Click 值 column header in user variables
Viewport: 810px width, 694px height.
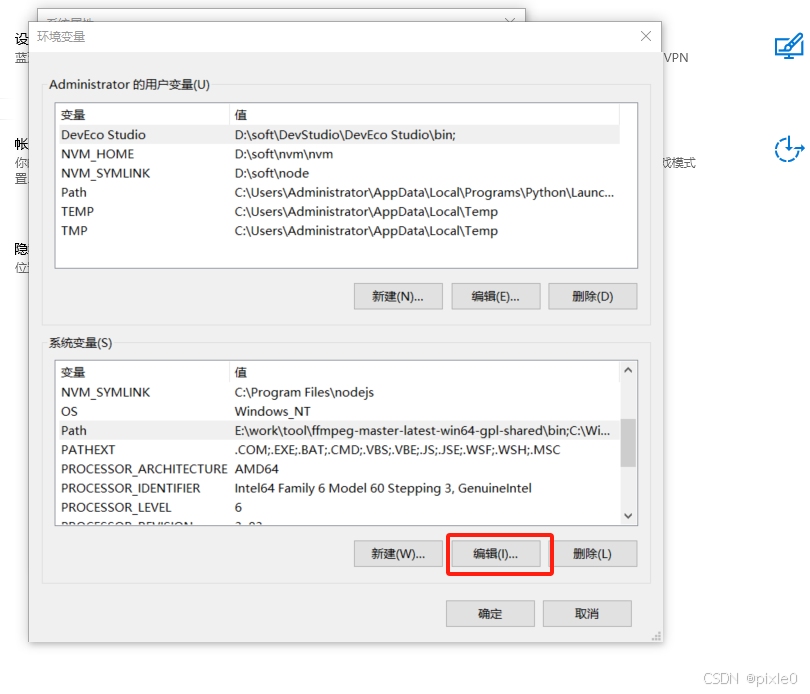click(424, 115)
